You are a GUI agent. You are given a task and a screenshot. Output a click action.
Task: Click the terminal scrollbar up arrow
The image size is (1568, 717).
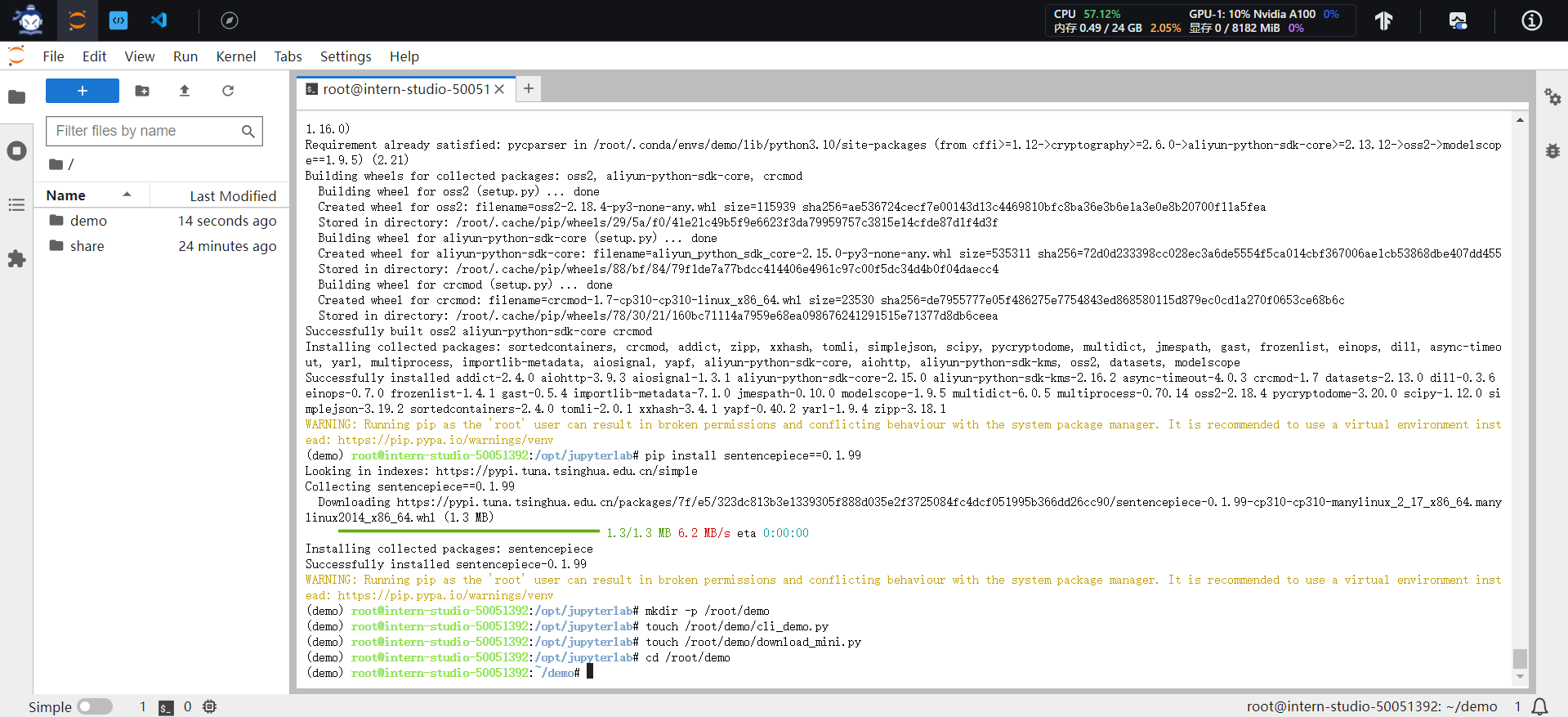[x=1520, y=120]
